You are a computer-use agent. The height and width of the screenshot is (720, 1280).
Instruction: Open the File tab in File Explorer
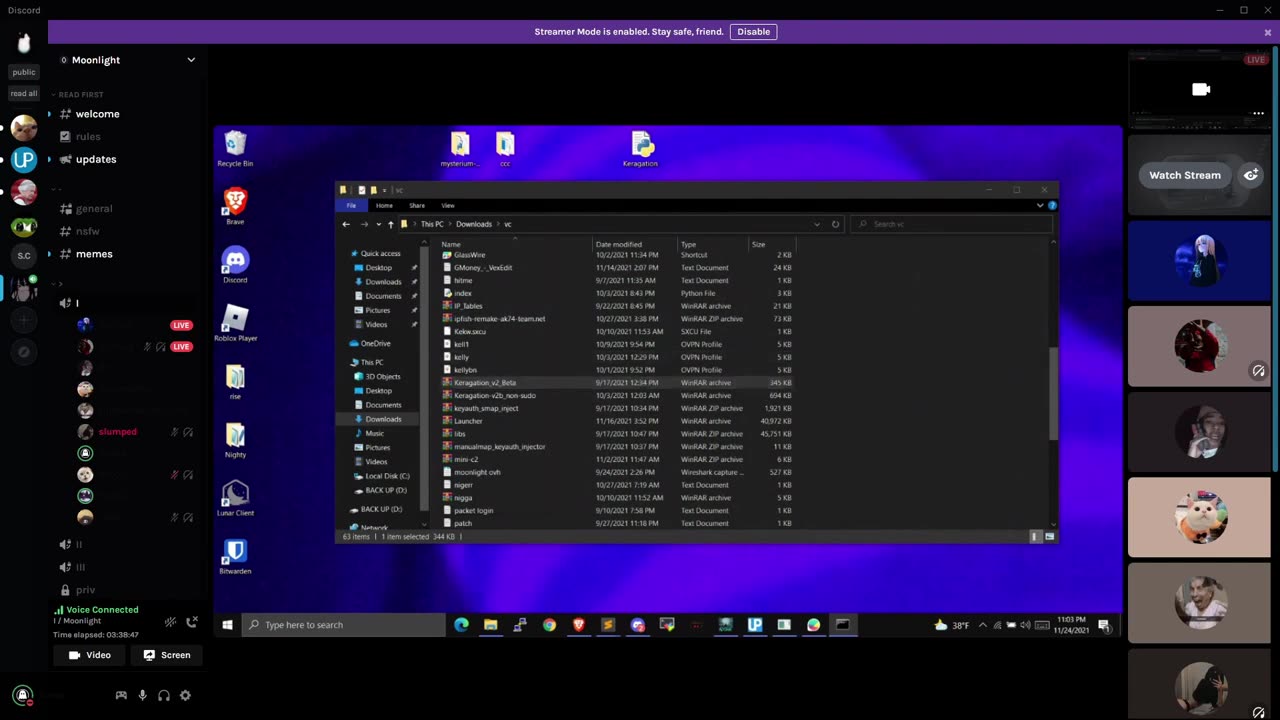click(351, 205)
